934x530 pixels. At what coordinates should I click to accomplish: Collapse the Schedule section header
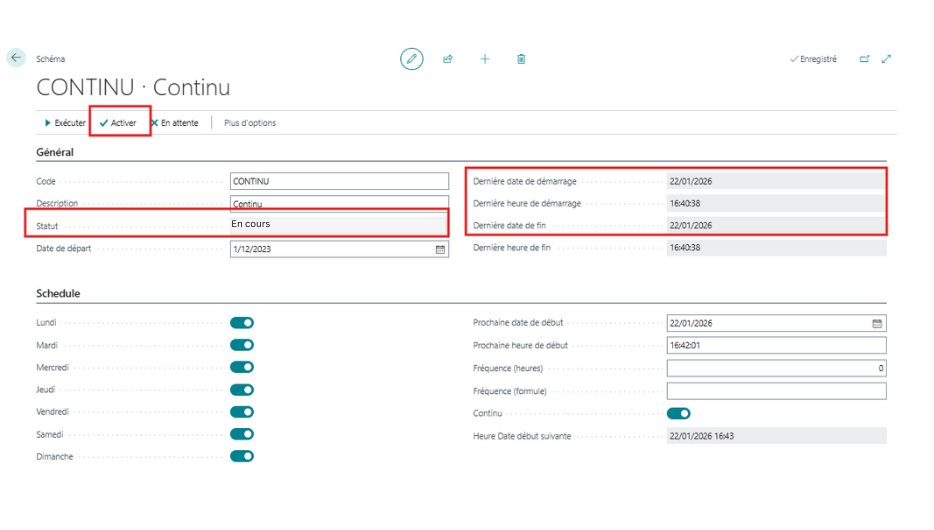pyautogui.click(x=58, y=294)
